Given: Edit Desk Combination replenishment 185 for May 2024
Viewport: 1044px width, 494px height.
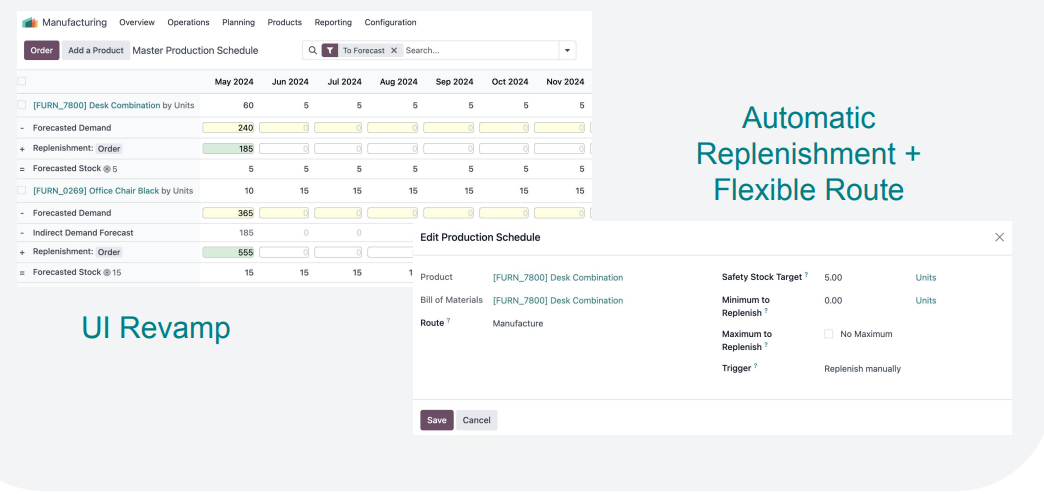Looking at the screenshot, I should click(228, 149).
